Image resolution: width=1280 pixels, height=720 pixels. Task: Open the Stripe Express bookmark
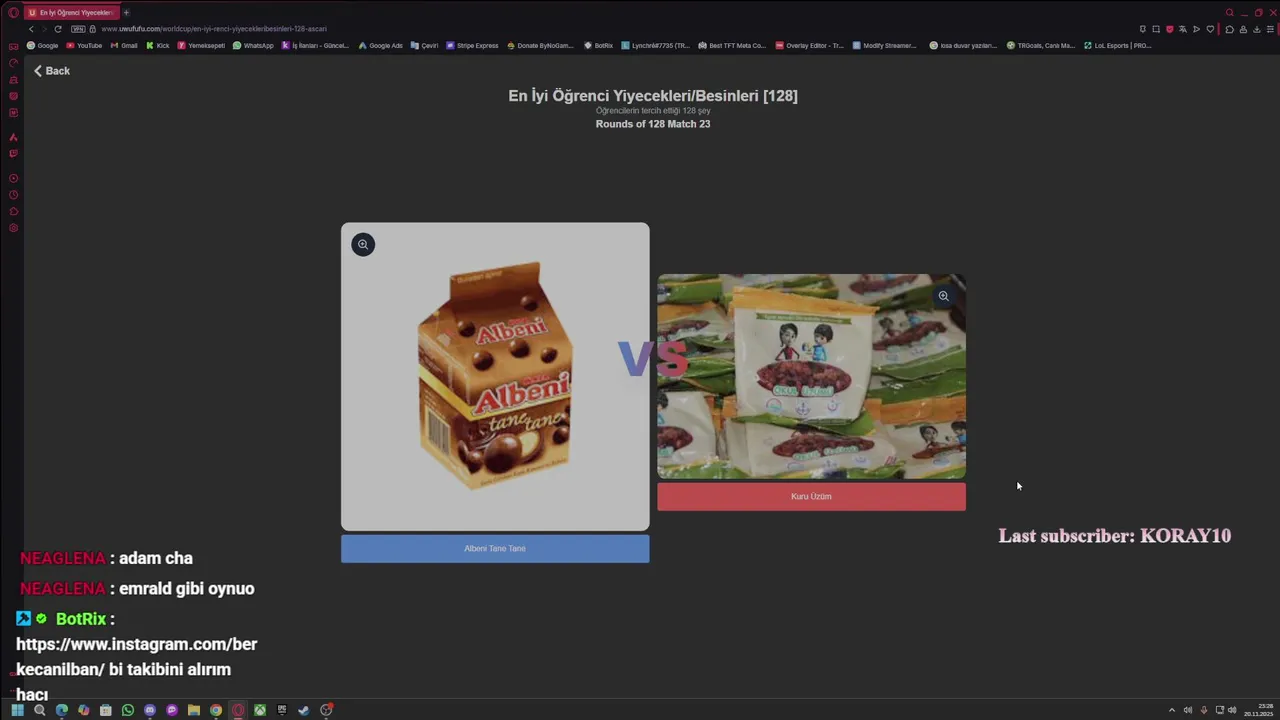tap(472, 45)
